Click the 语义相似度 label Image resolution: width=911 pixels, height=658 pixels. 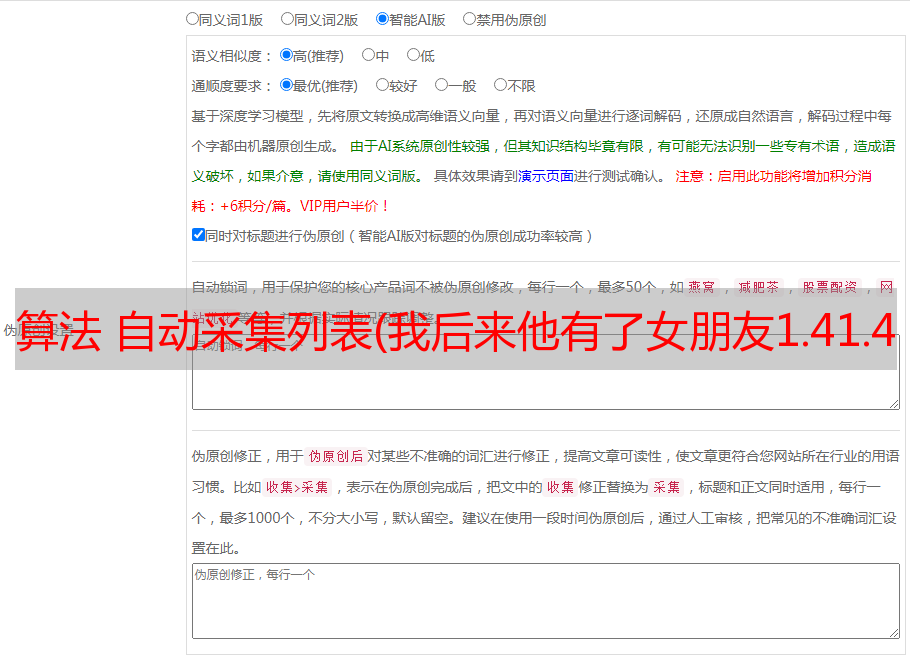(232, 56)
